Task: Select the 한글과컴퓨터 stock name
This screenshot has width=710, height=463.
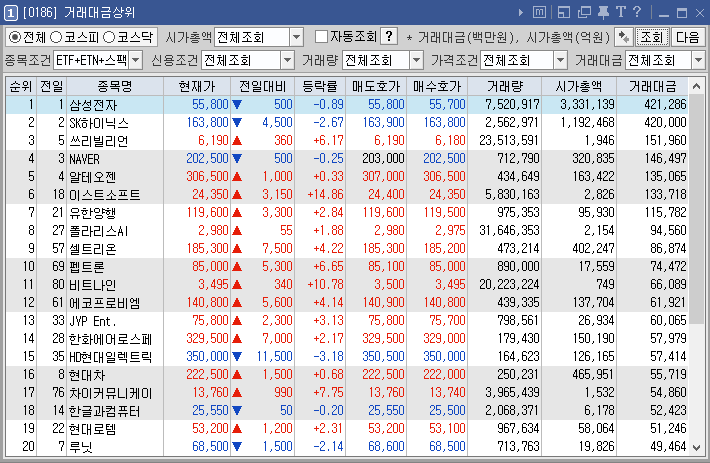Action: pyautogui.click(x=104, y=411)
